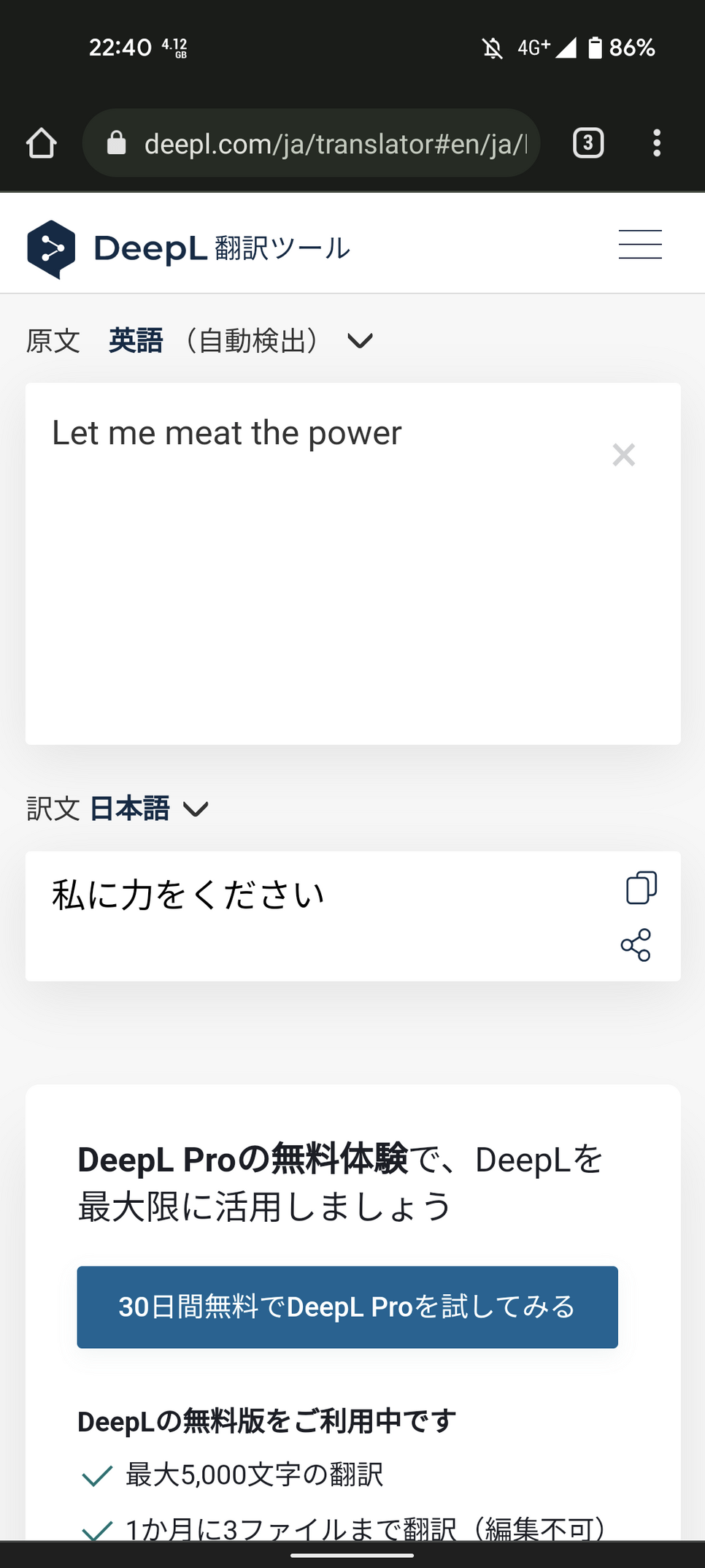
Task: Tap the battery status icon
Action: click(x=595, y=48)
